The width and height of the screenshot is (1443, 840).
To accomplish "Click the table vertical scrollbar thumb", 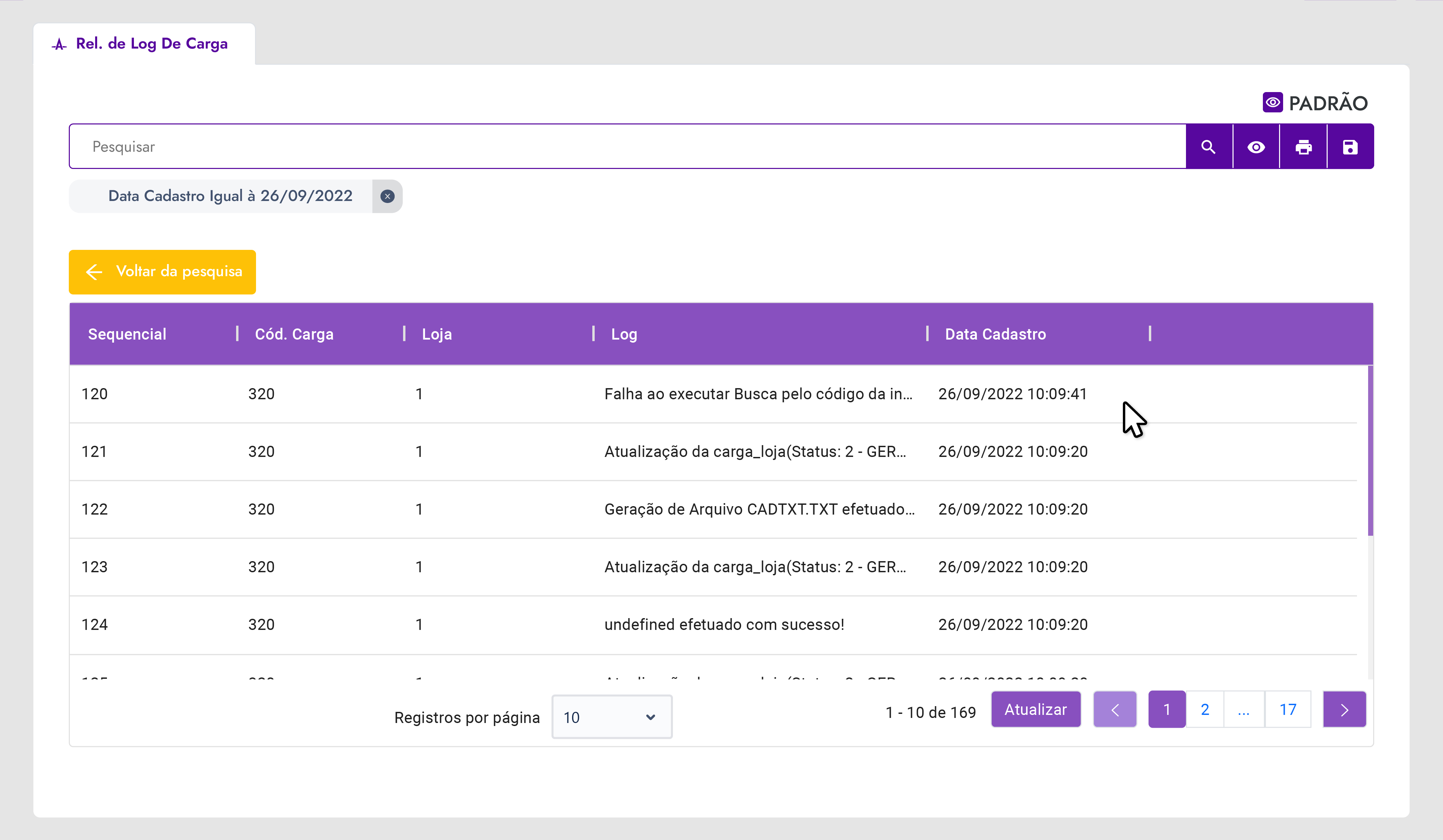I will click(x=1370, y=451).
